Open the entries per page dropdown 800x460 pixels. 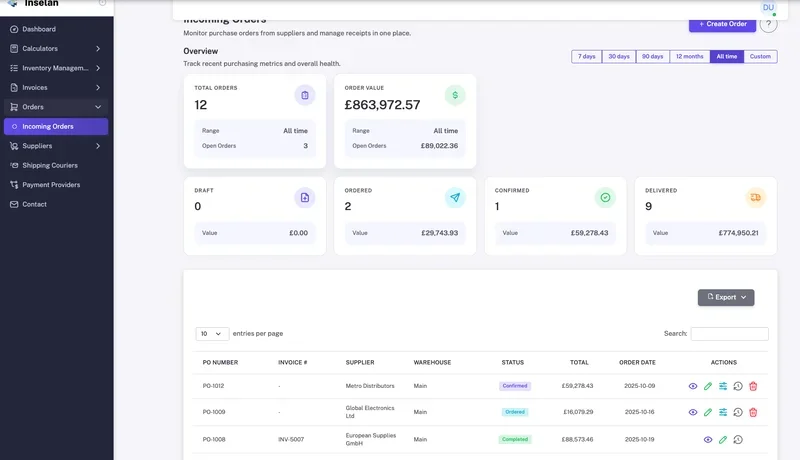tap(212, 334)
